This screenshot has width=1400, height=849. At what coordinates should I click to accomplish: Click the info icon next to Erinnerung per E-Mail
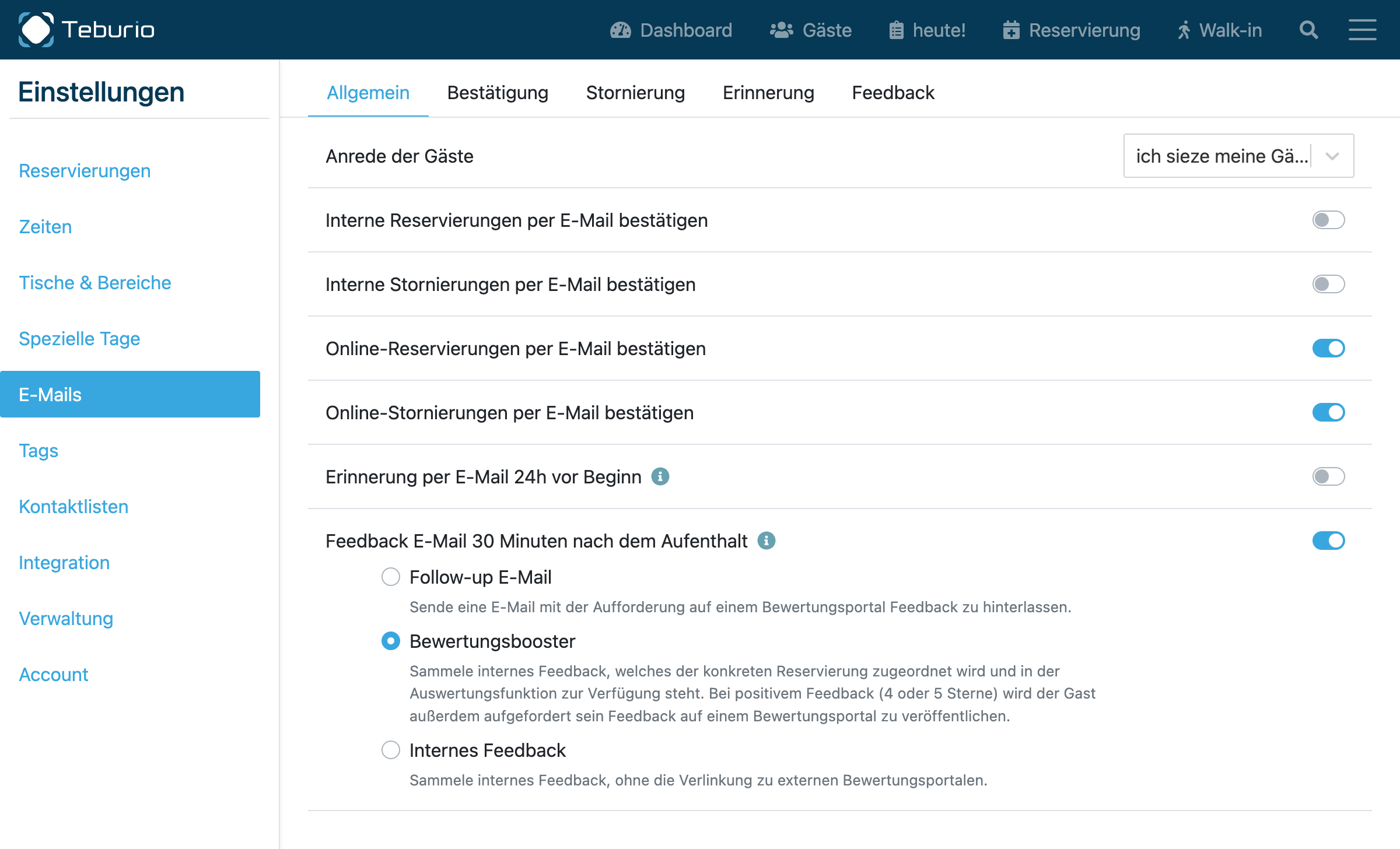click(660, 476)
